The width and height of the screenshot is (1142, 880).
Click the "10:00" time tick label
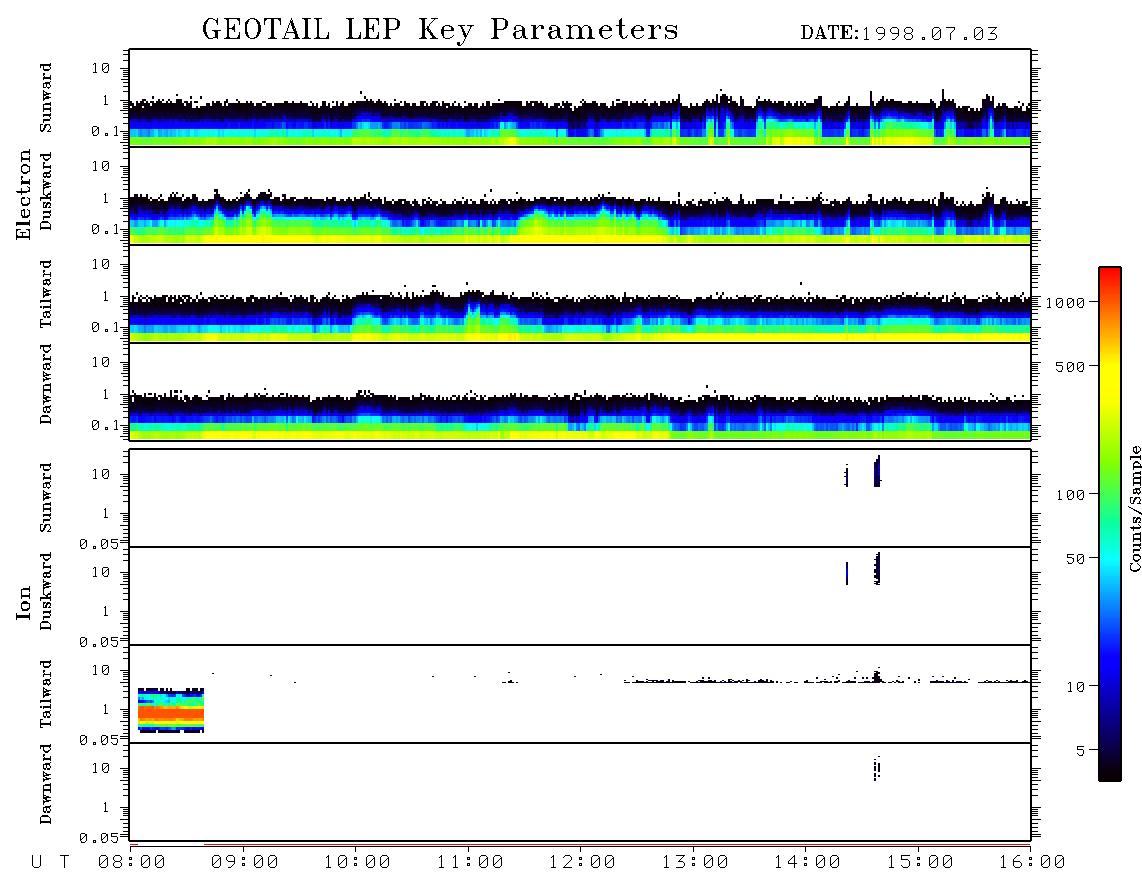pos(357,863)
